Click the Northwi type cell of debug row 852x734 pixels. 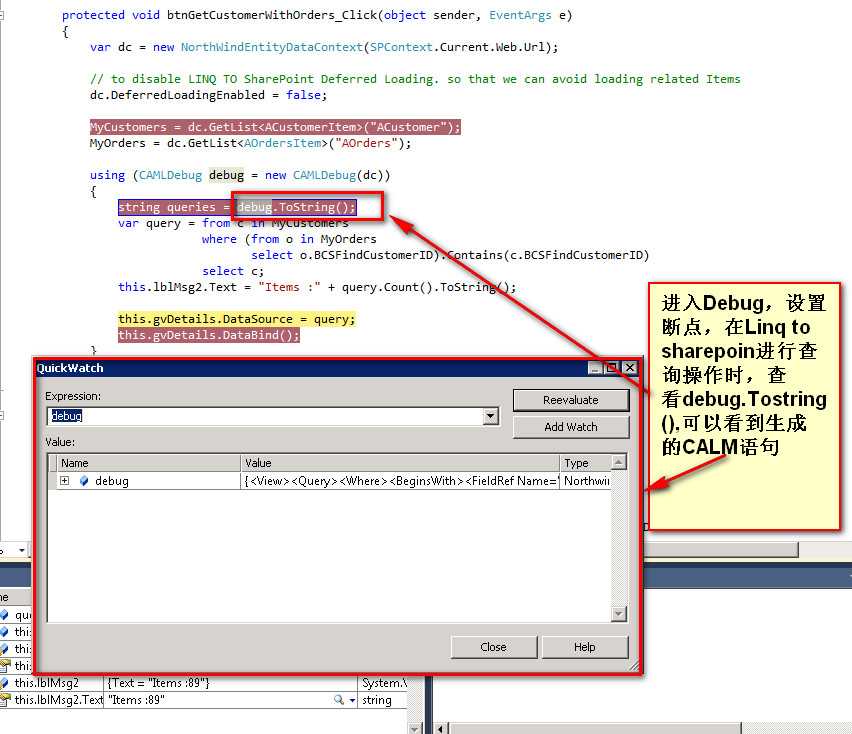[585, 481]
